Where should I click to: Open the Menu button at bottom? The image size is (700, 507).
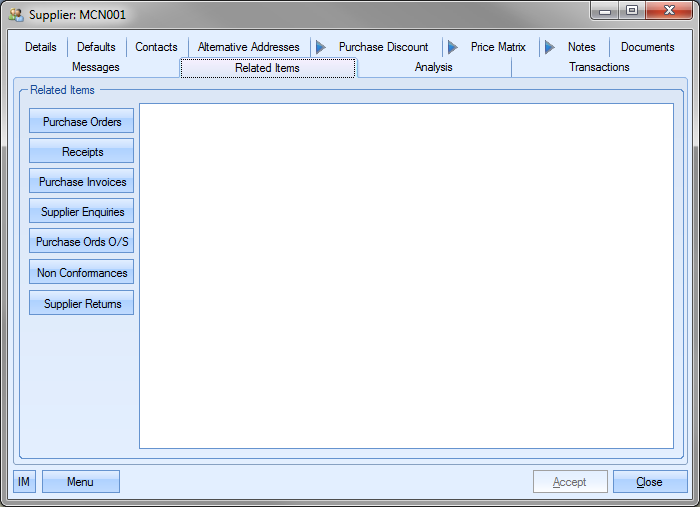(80, 482)
